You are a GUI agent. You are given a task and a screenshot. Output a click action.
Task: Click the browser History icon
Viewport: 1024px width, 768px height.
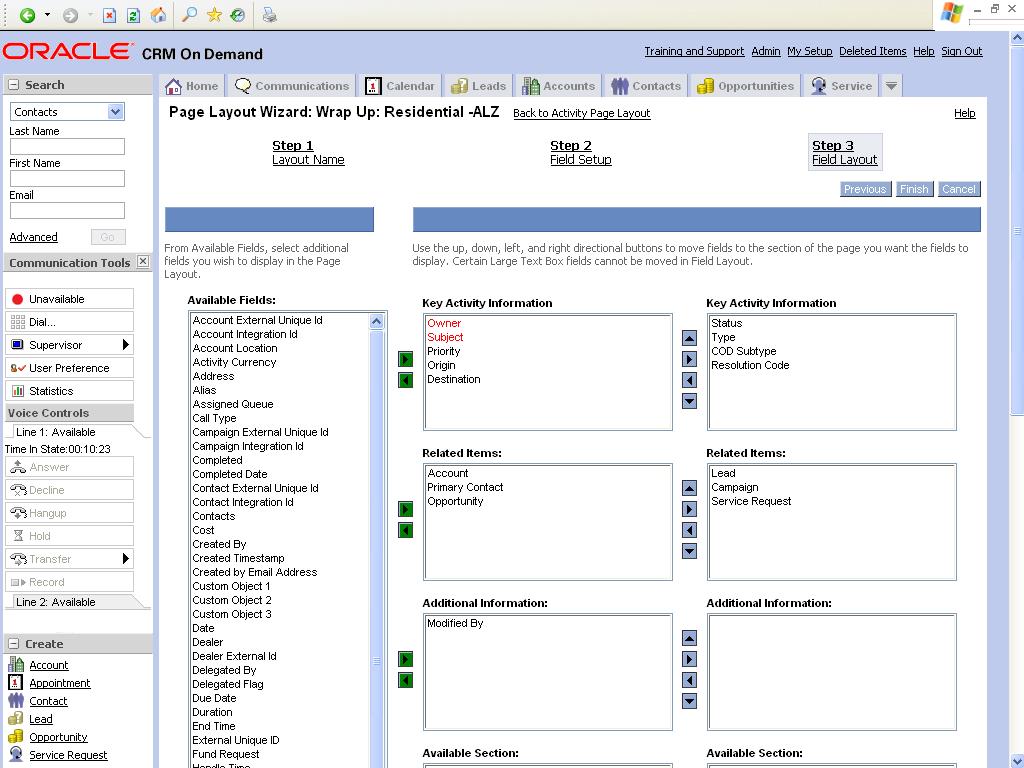click(238, 15)
